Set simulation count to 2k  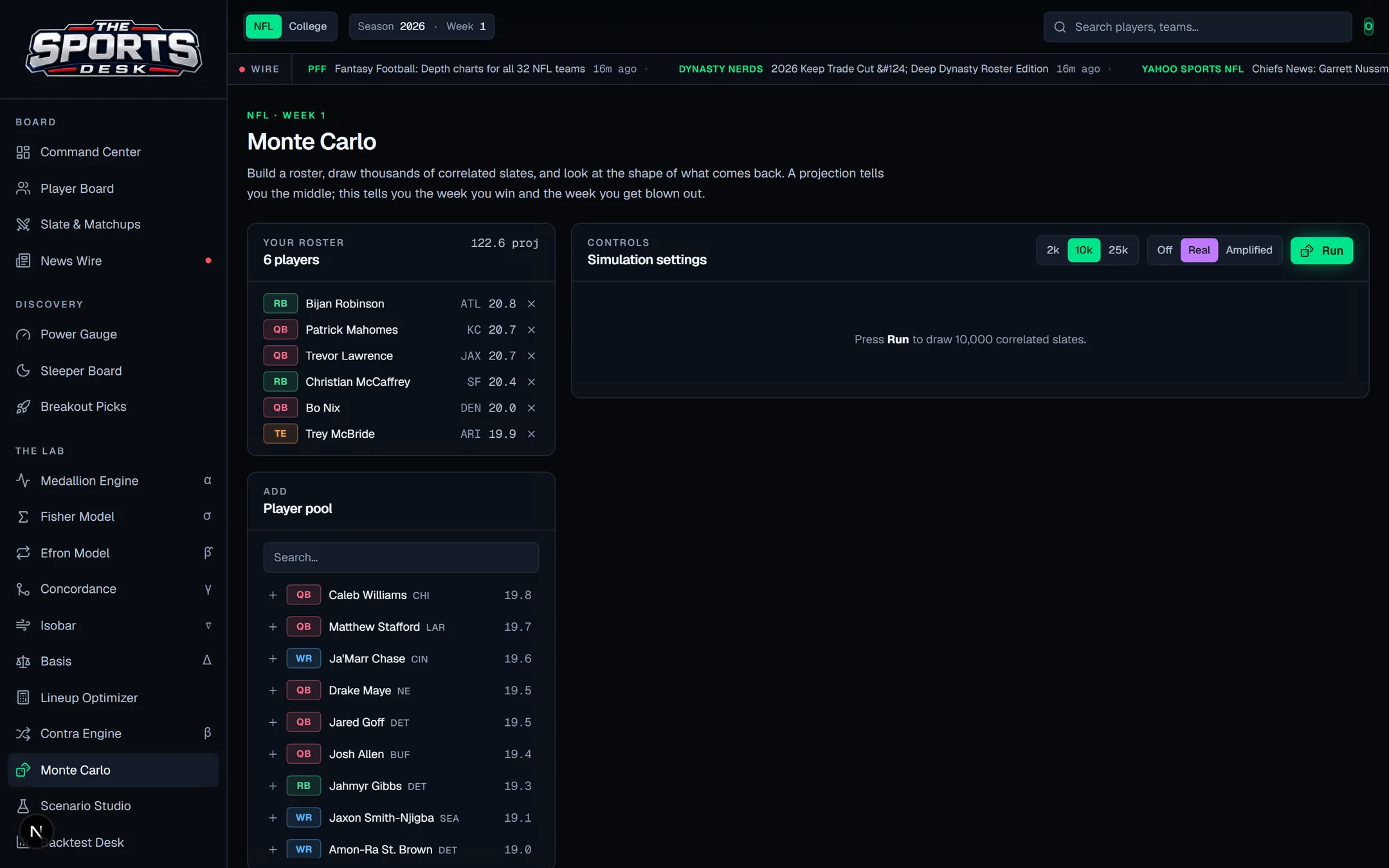(1053, 250)
